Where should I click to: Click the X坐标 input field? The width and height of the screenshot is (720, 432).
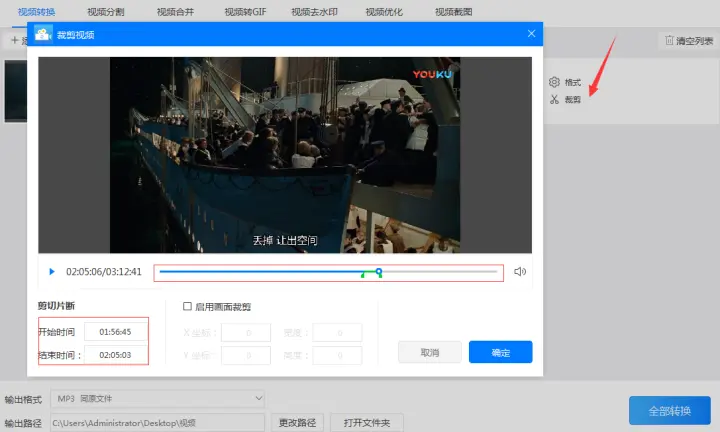246,333
